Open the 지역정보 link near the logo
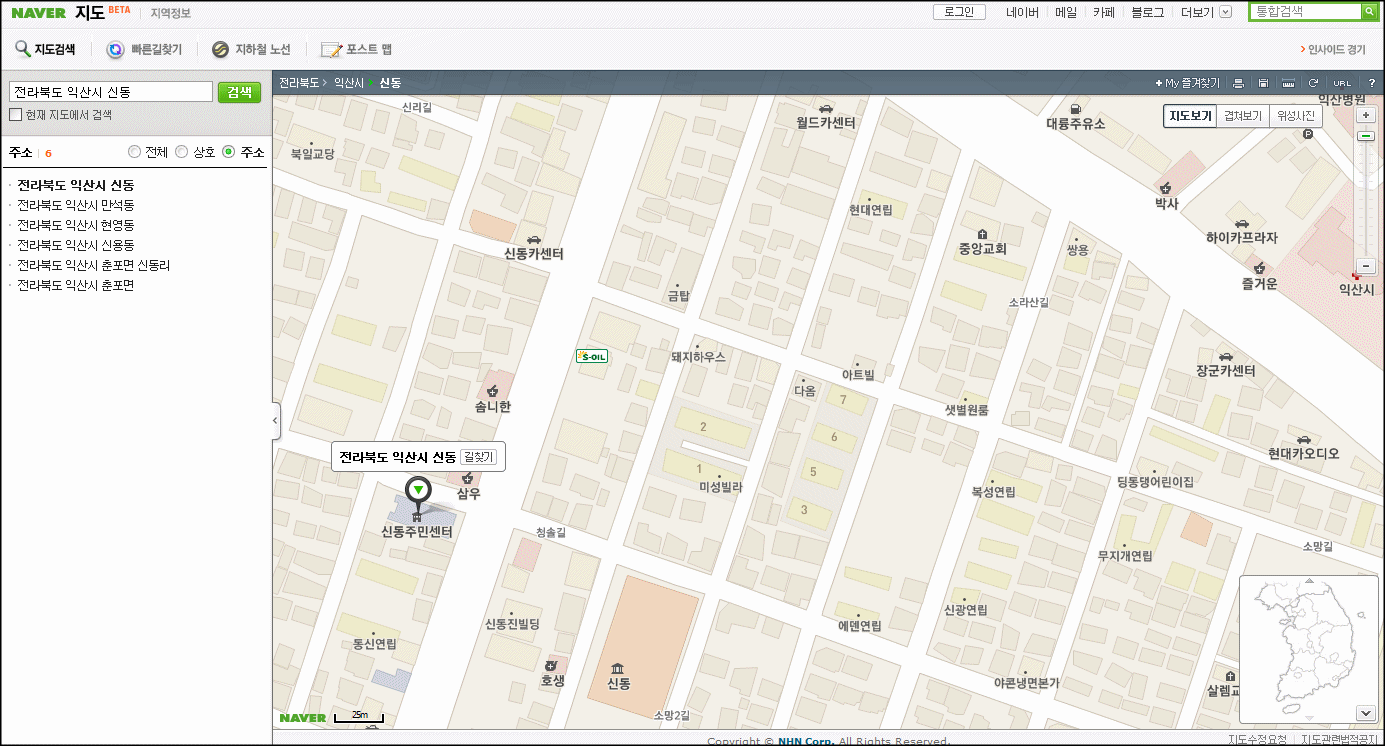1385x746 pixels. pyautogui.click(x=171, y=13)
